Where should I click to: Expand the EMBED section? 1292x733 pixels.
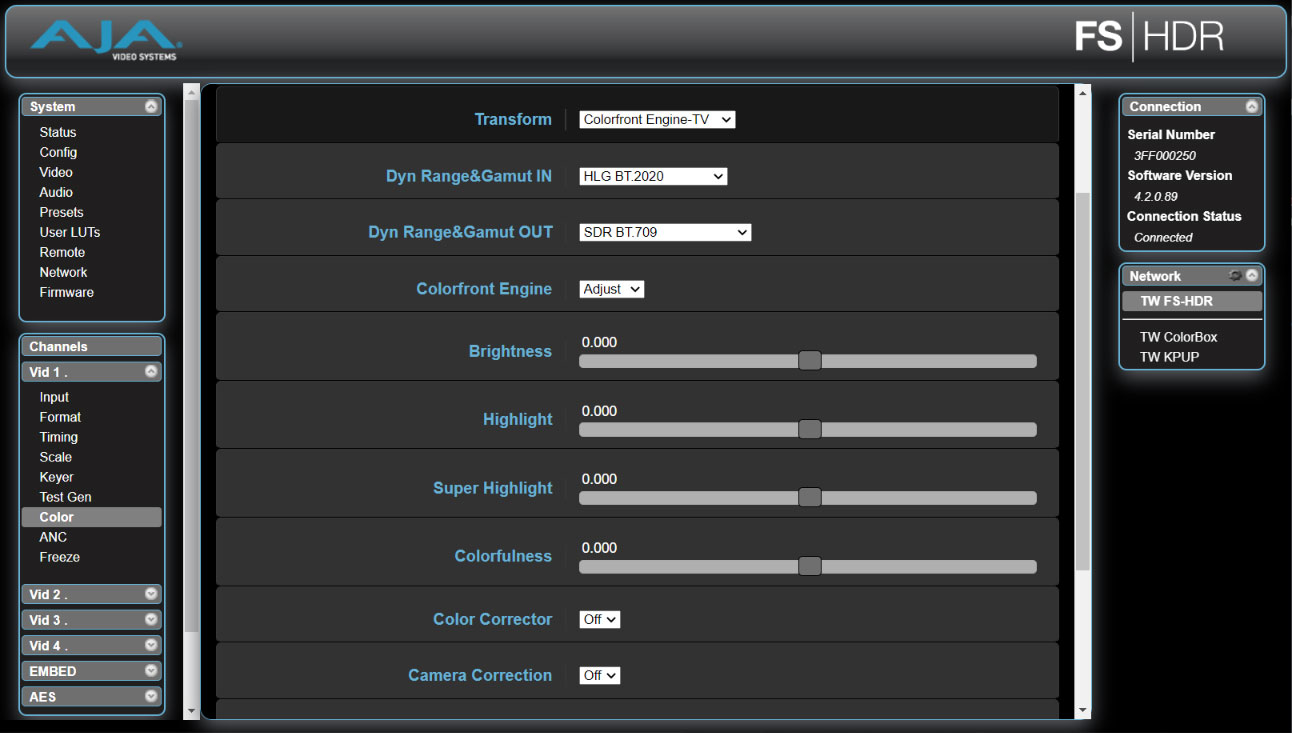click(151, 671)
